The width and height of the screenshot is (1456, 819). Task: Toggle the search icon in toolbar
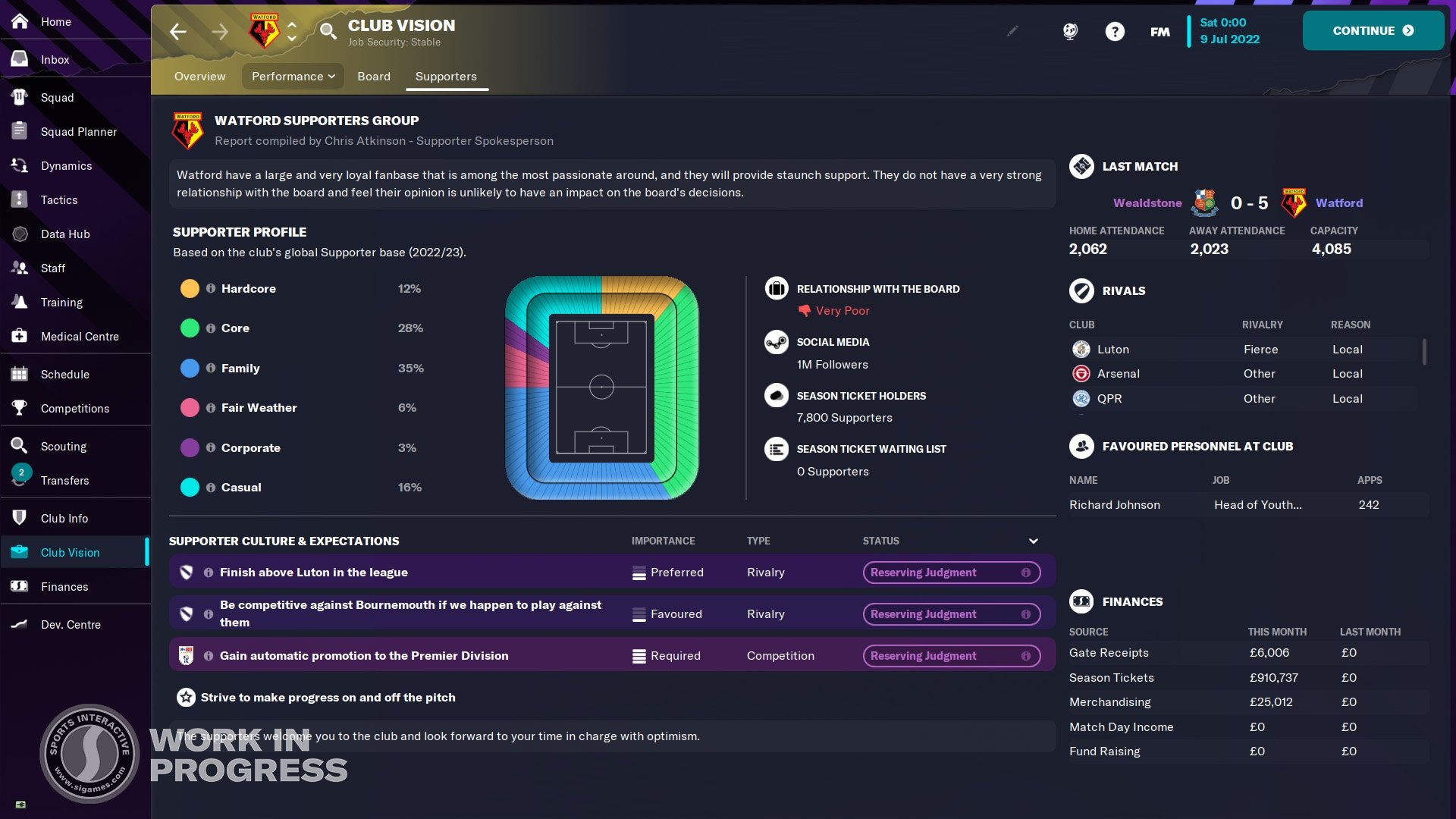(329, 31)
